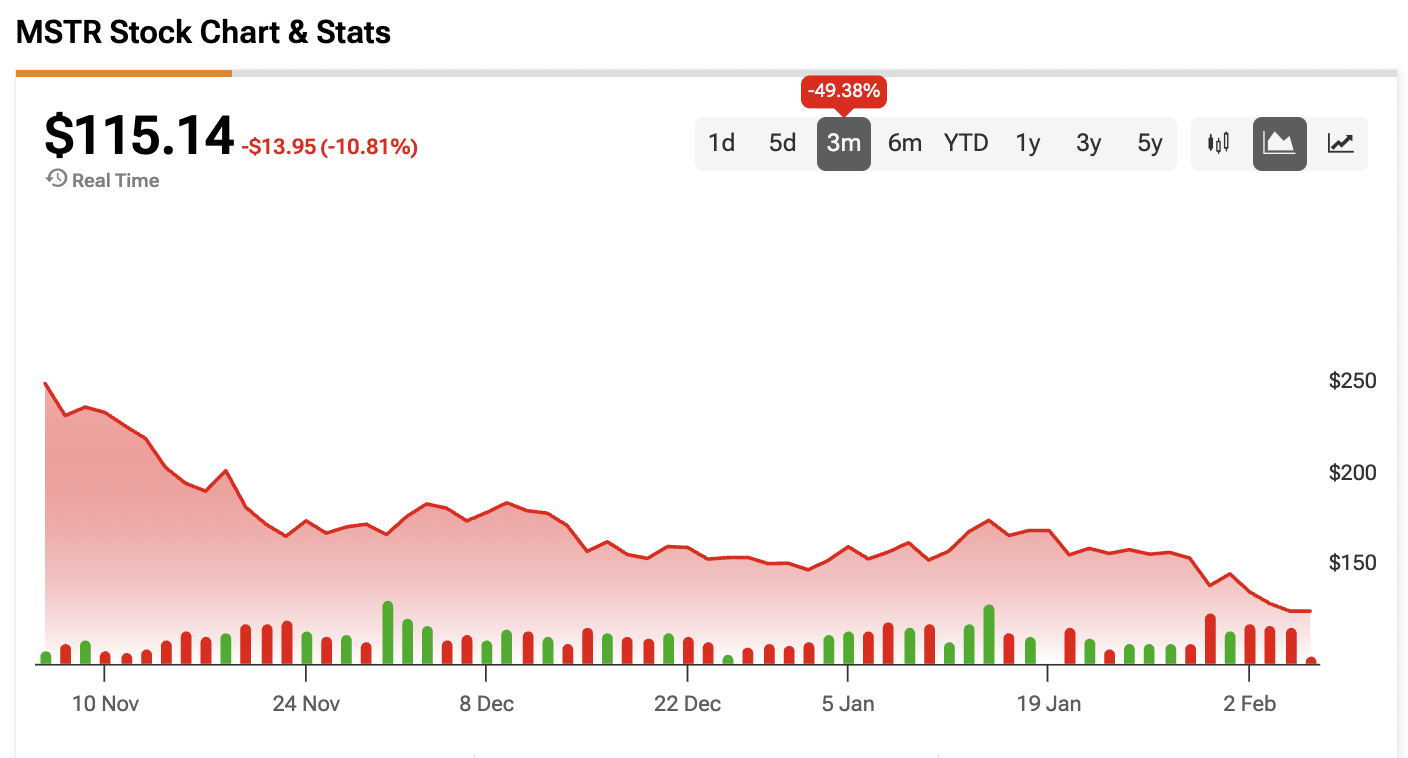Click the tallest green volume bar
1408x758 pixels.
click(x=387, y=632)
